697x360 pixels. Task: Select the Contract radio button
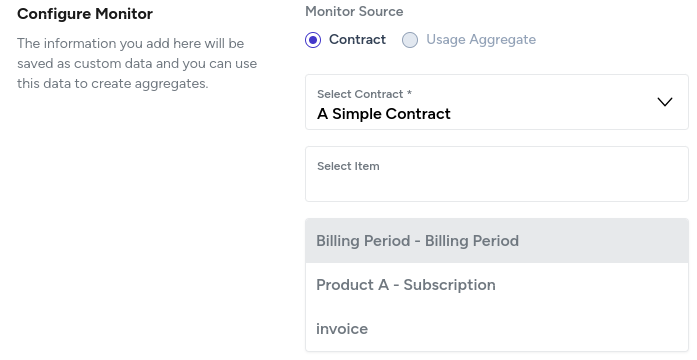313,40
